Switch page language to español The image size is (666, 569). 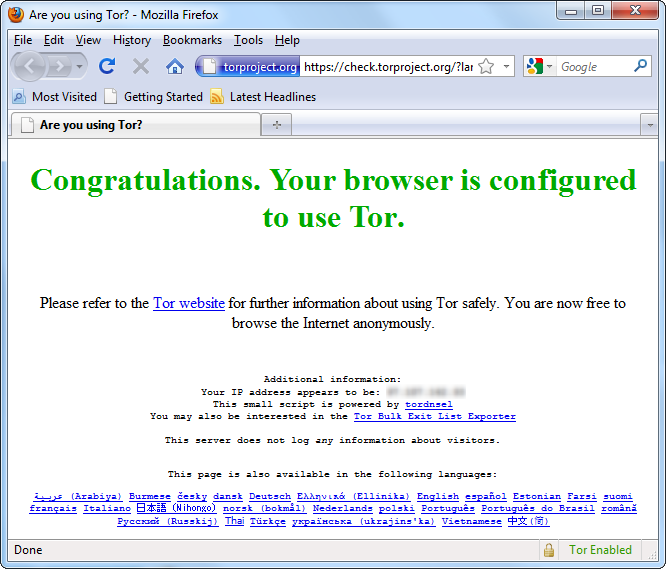[x=485, y=496]
